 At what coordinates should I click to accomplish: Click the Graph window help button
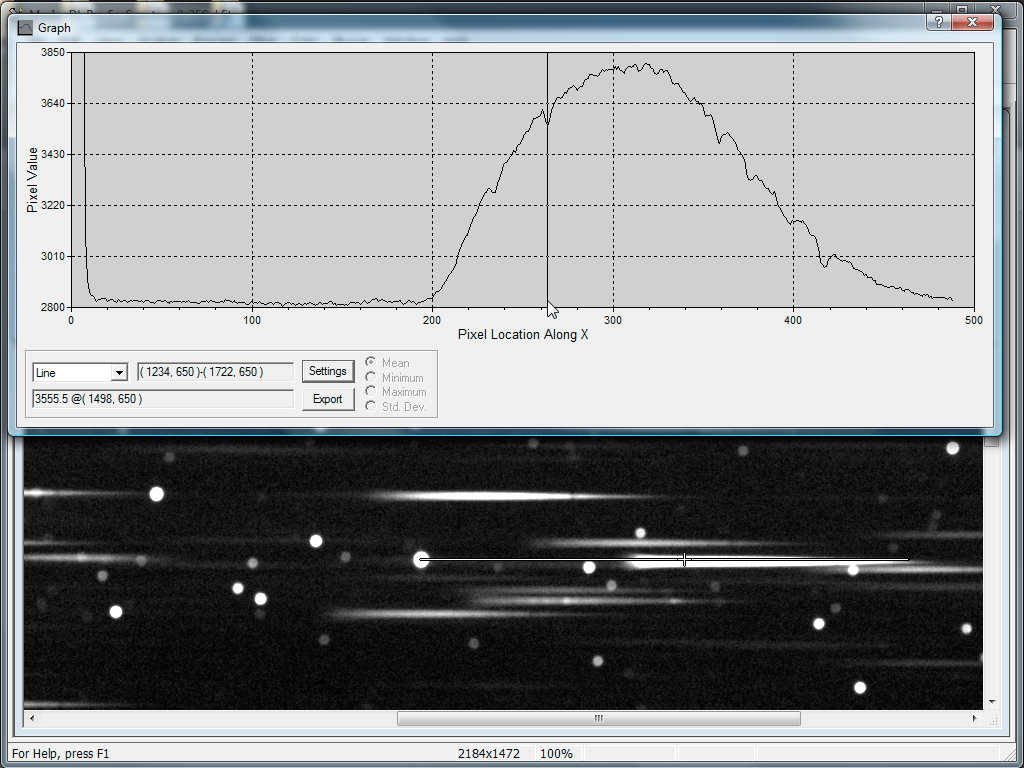tap(938, 22)
